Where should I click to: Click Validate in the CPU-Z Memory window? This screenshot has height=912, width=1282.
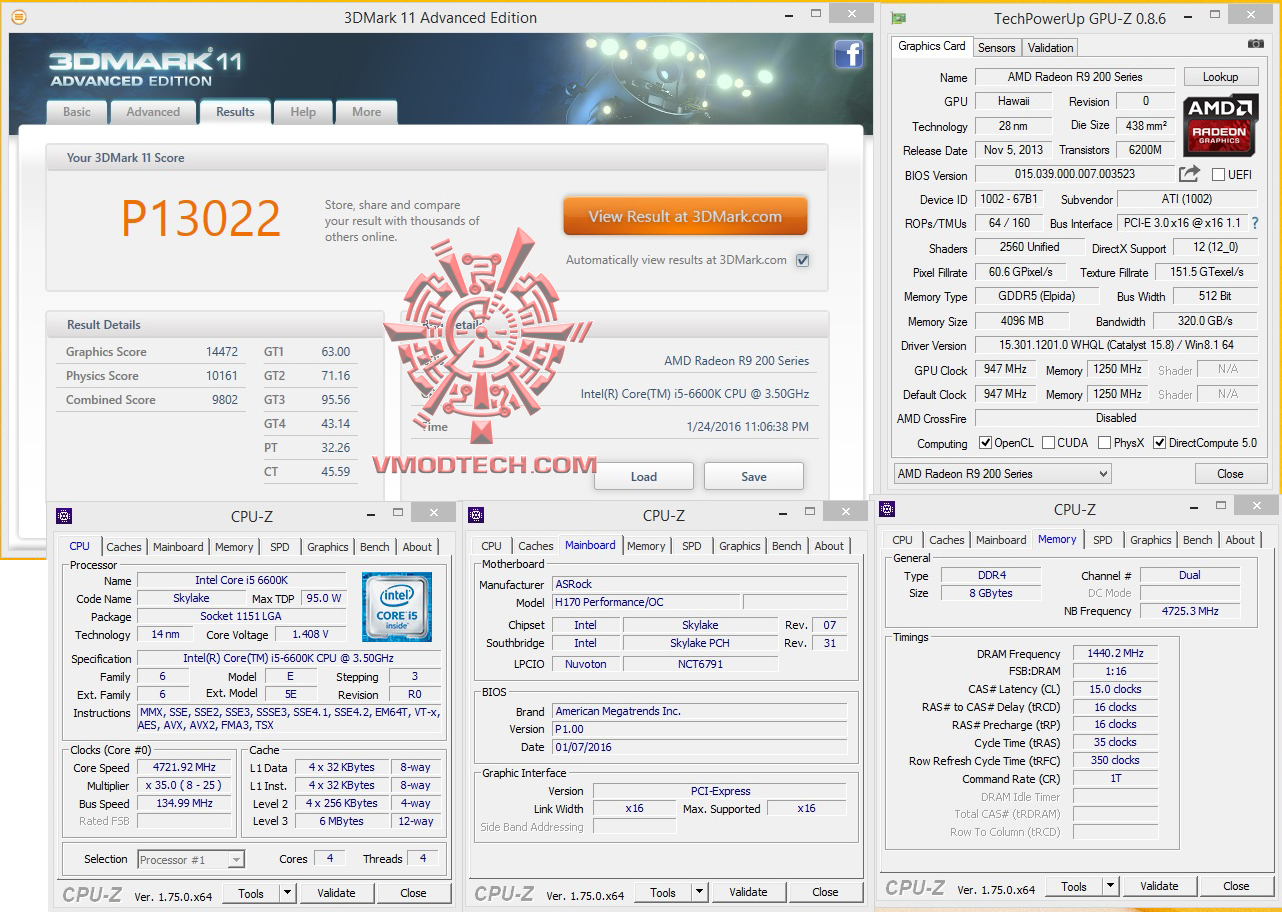(1159, 886)
